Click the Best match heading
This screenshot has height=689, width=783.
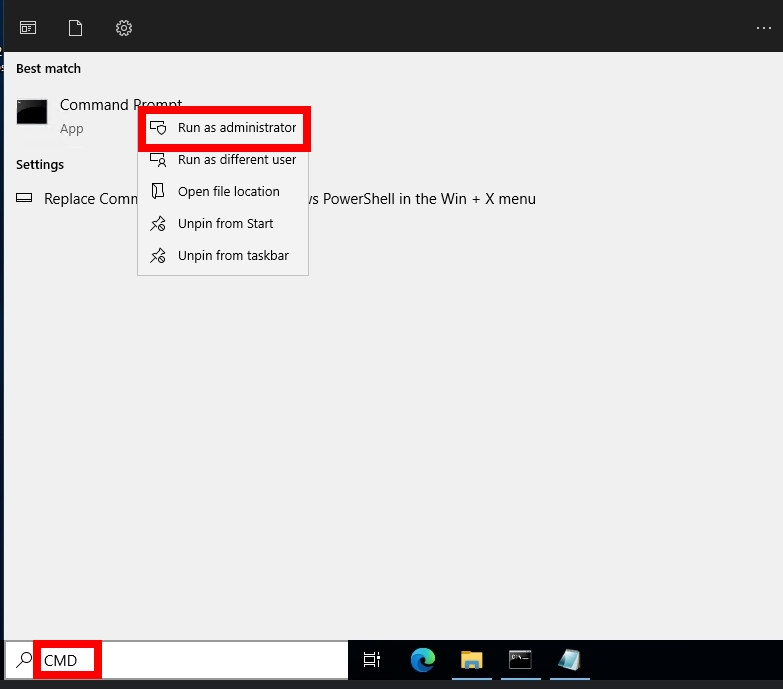pos(48,68)
